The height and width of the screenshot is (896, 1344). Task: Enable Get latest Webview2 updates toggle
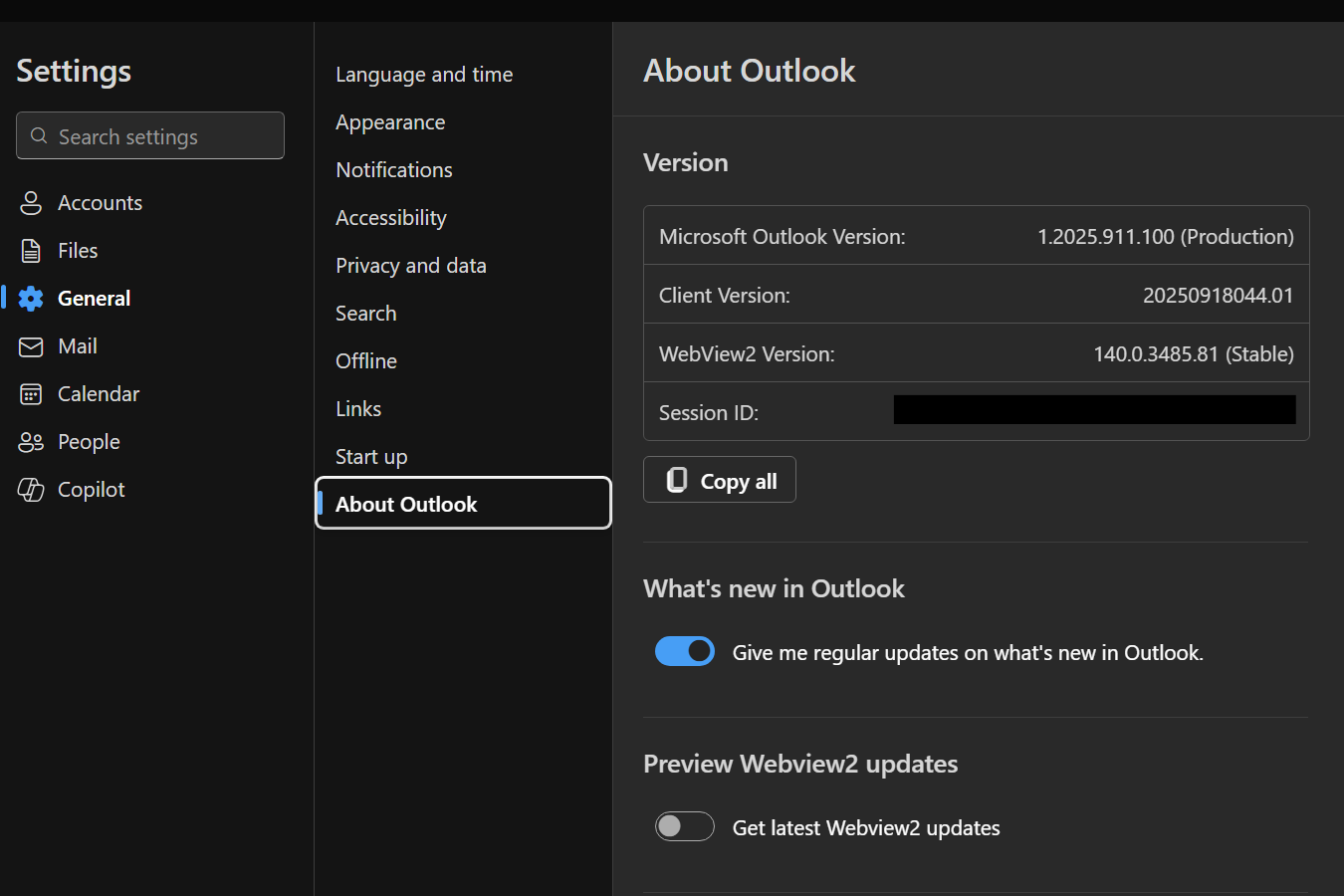(x=685, y=826)
